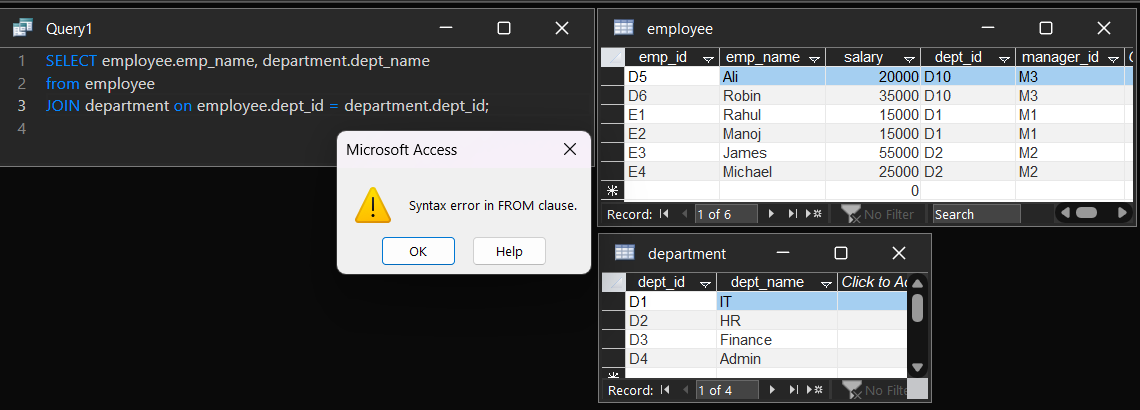Select the row selector for Robin's record
This screenshot has width=1140, height=410.
[x=612, y=96]
